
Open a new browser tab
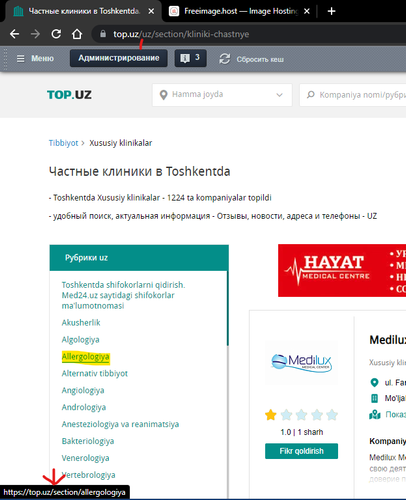tap(331, 11)
